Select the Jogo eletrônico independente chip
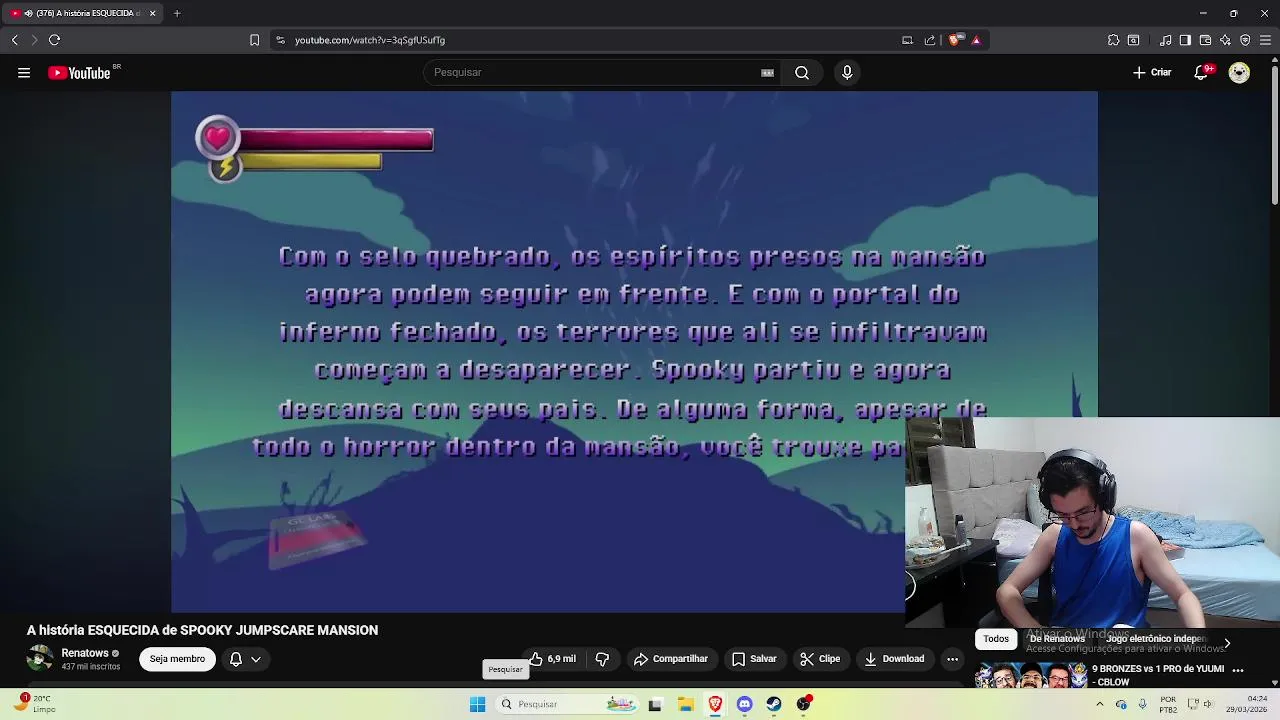This screenshot has width=1280, height=720. 1155,639
